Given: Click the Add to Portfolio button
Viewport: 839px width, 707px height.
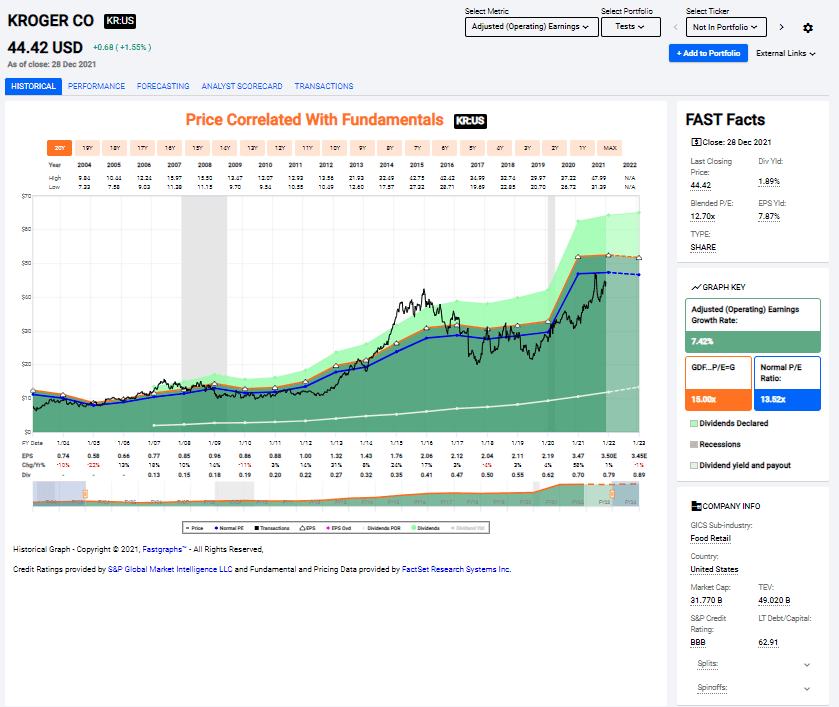Looking at the screenshot, I should click(708, 54).
